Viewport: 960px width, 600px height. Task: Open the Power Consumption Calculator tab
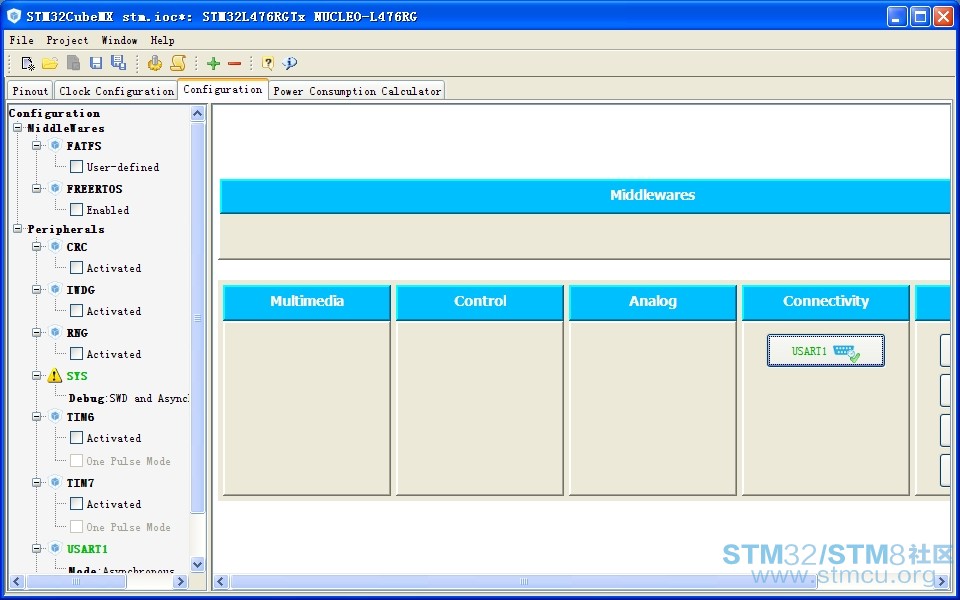coord(357,91)
